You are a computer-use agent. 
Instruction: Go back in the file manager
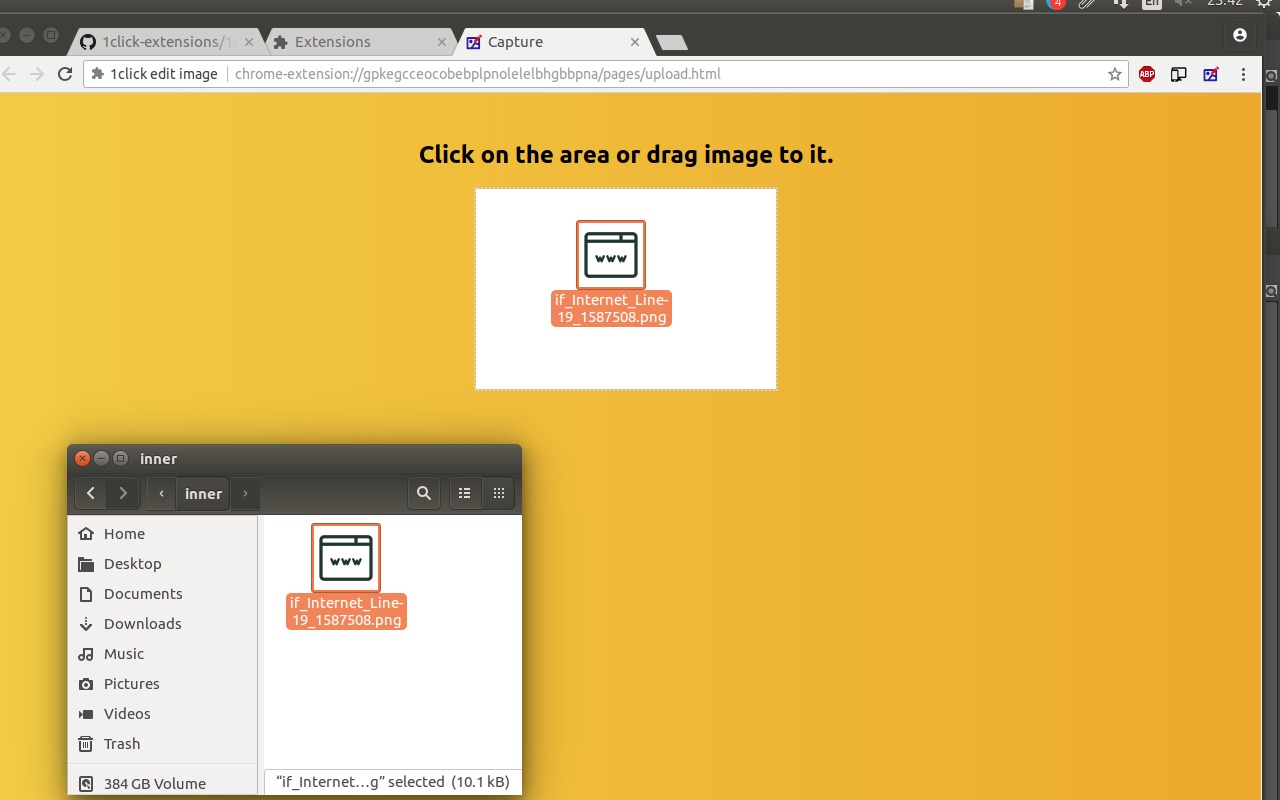pyautogui.click(x=91, y=493)
